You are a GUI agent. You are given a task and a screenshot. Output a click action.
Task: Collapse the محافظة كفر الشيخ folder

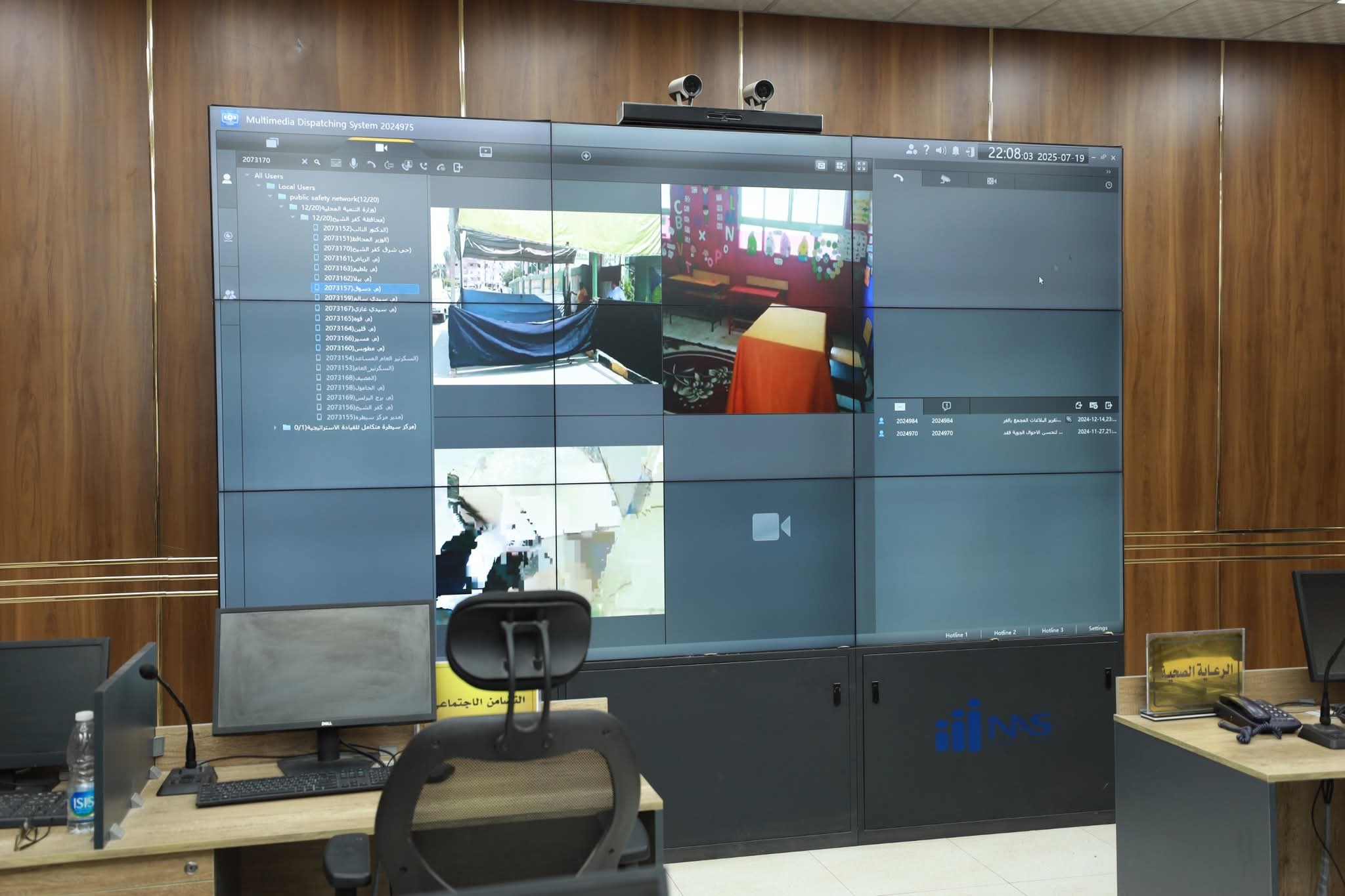pyautogui.click(x=293, y=217)
